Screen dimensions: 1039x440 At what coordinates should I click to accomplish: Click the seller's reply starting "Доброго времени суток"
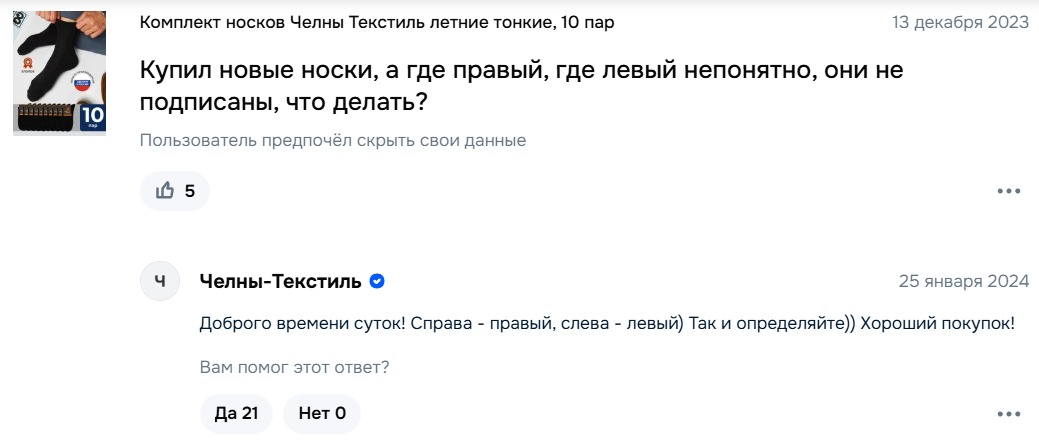606,324
